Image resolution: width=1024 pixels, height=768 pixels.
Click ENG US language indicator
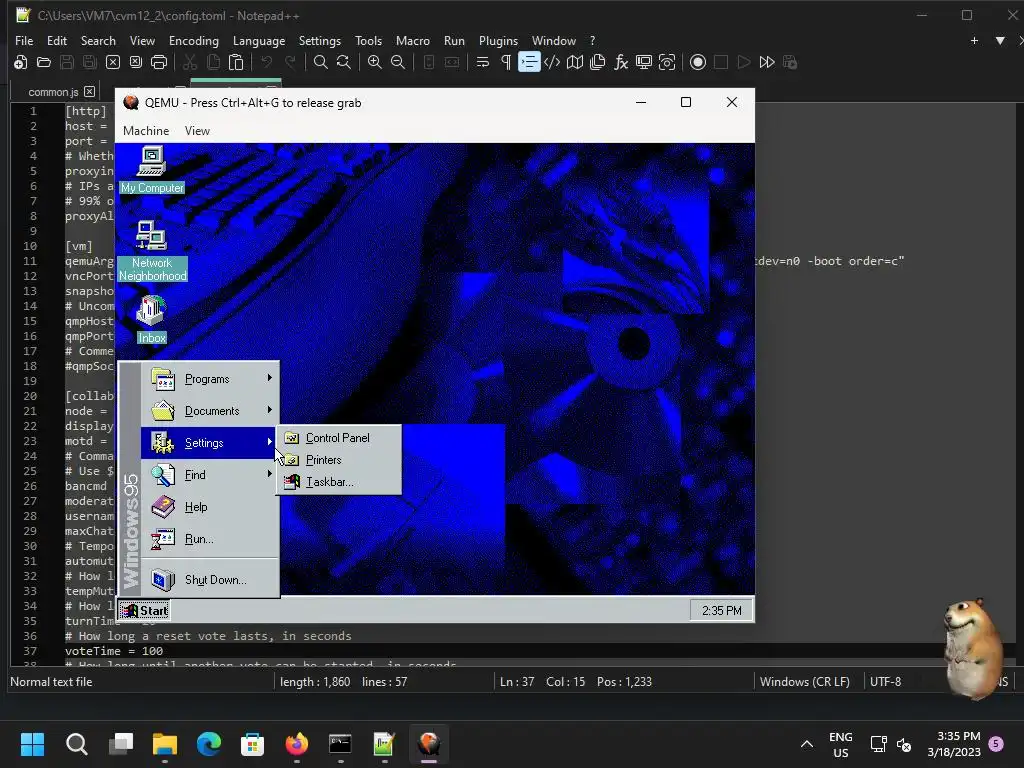840,744
